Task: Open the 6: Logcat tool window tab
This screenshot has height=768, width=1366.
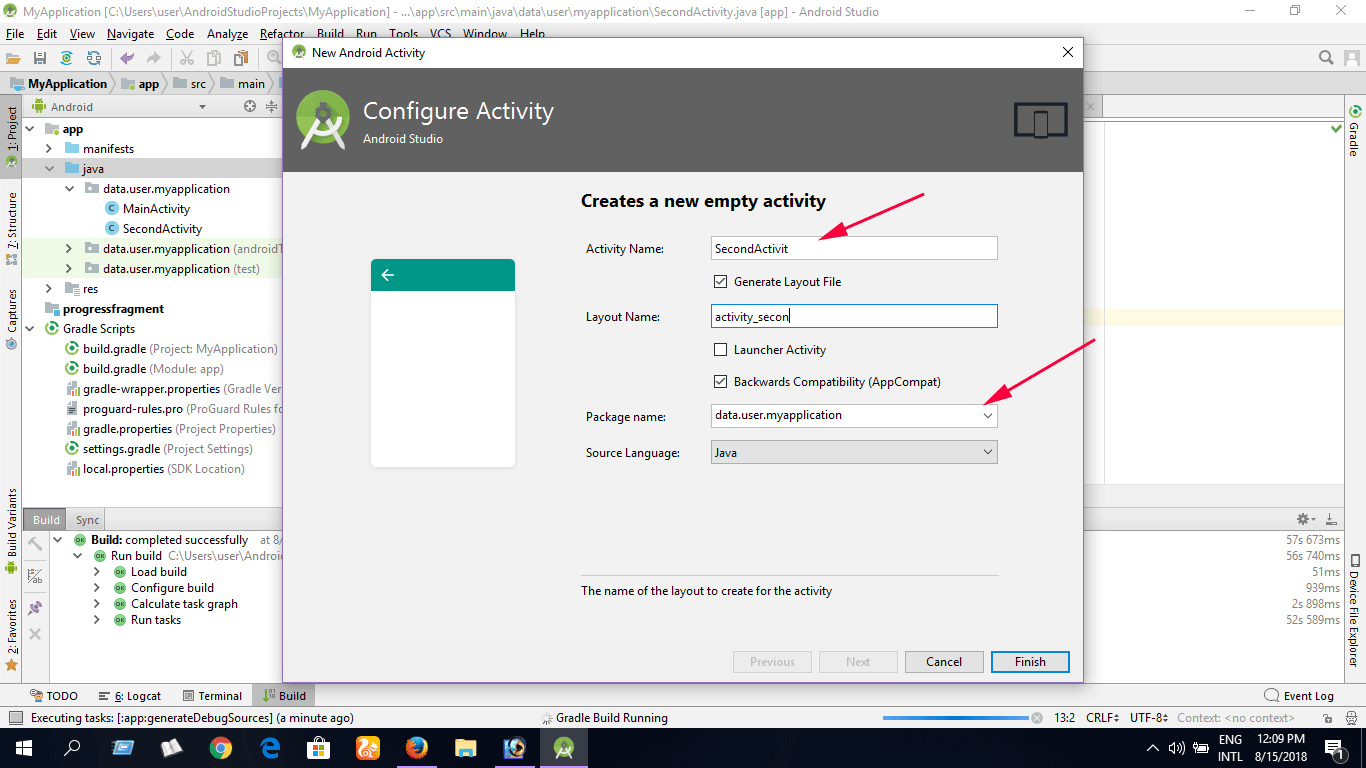Action: (x=130, y=696)
